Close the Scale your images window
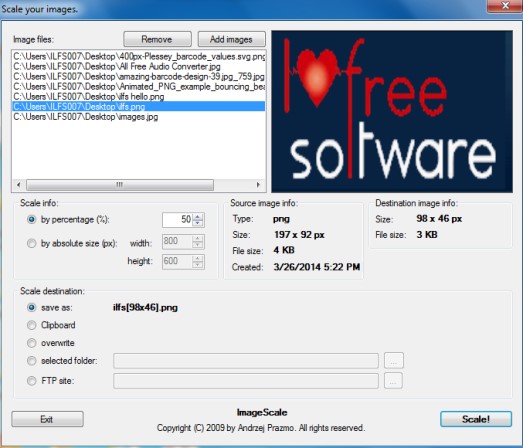Viewport: 523px width, 448px height. coord(505,6)
